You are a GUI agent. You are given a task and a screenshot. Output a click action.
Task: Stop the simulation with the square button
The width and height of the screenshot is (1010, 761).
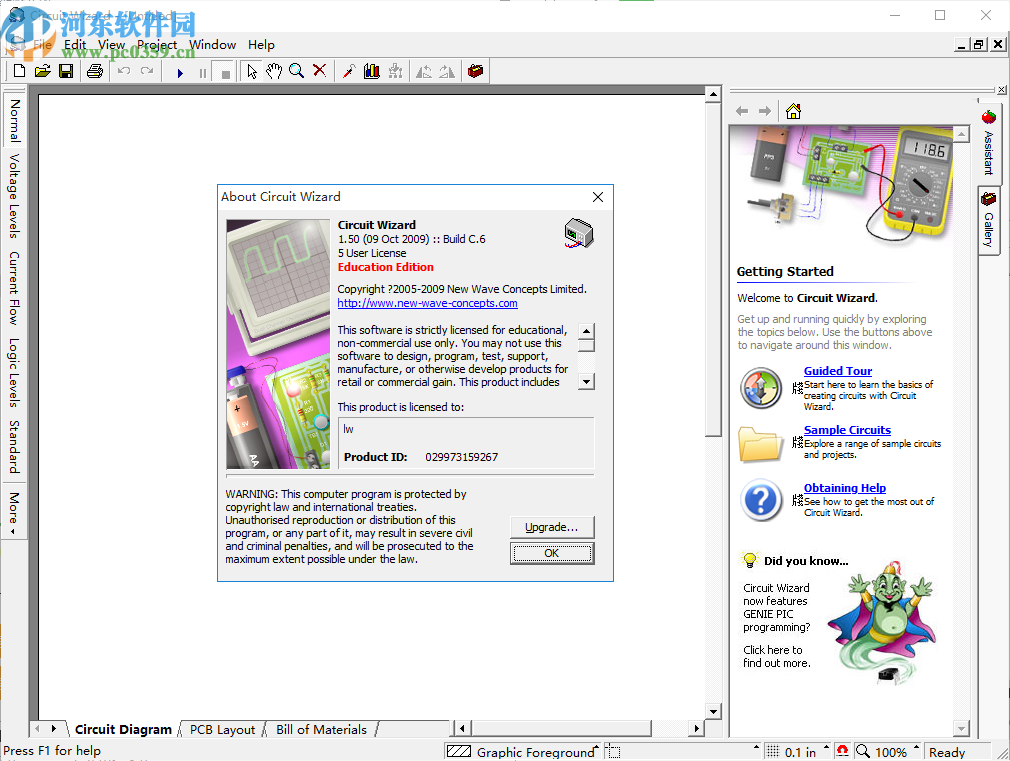[x=225, y=73]
